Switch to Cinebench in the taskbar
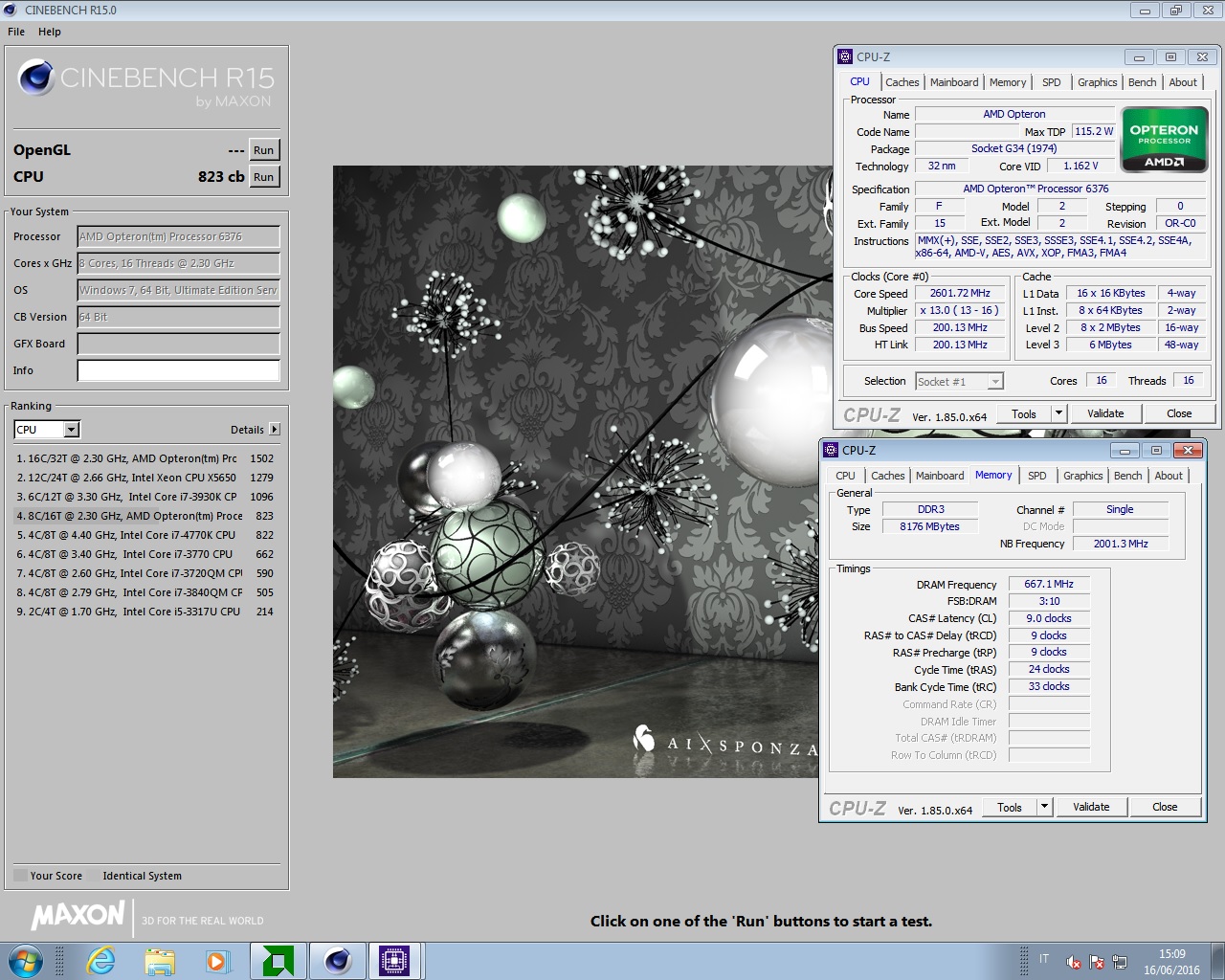The image size is (1225, 980). pyautogui.click(x=337, y=961)
